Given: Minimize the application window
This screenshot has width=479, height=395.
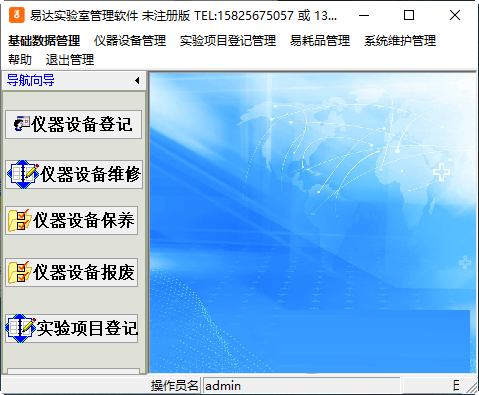Looking at the screenshot, I should point(364,15).
